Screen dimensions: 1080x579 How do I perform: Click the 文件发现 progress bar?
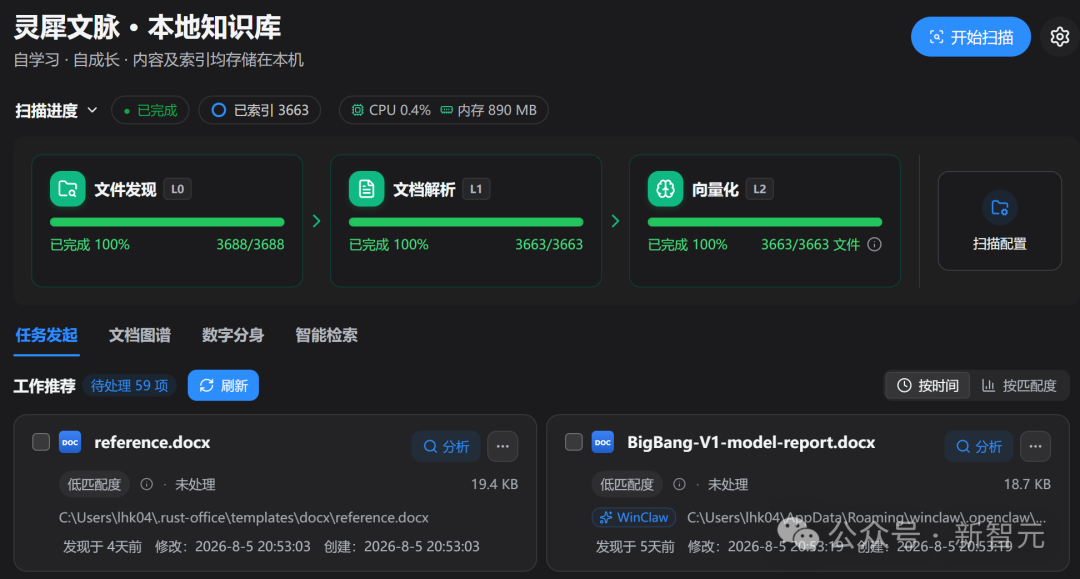[167, 222]
